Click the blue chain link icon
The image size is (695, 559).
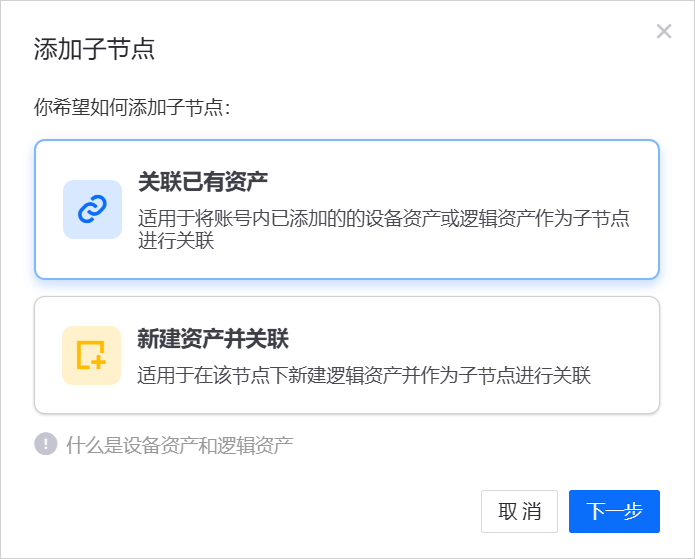pos(92,209)
